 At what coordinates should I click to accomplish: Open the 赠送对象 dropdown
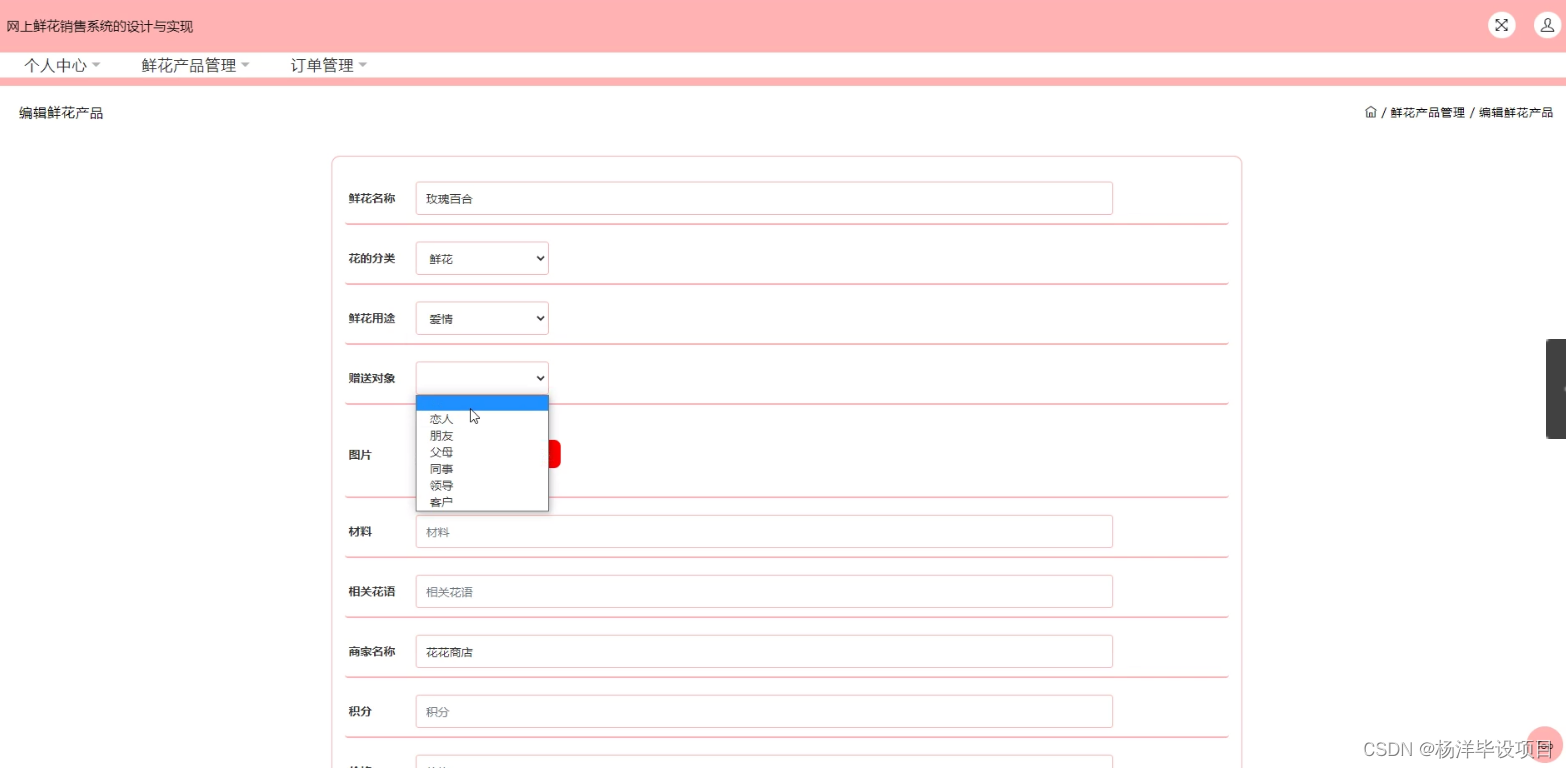481,378
